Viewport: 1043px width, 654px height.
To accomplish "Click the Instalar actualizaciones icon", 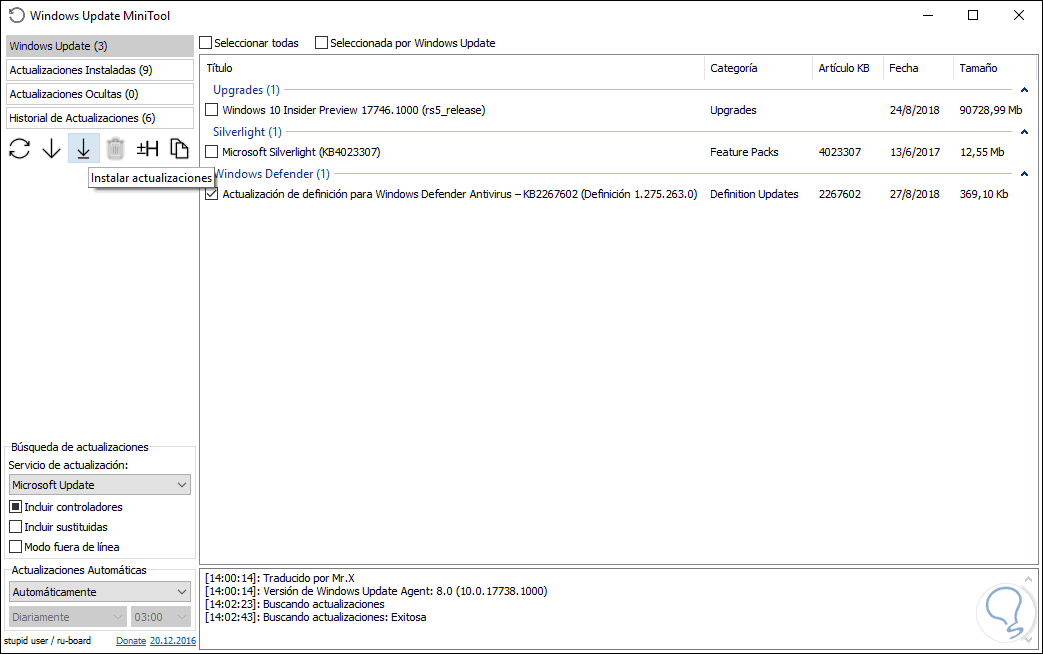I will click(83, 148).
